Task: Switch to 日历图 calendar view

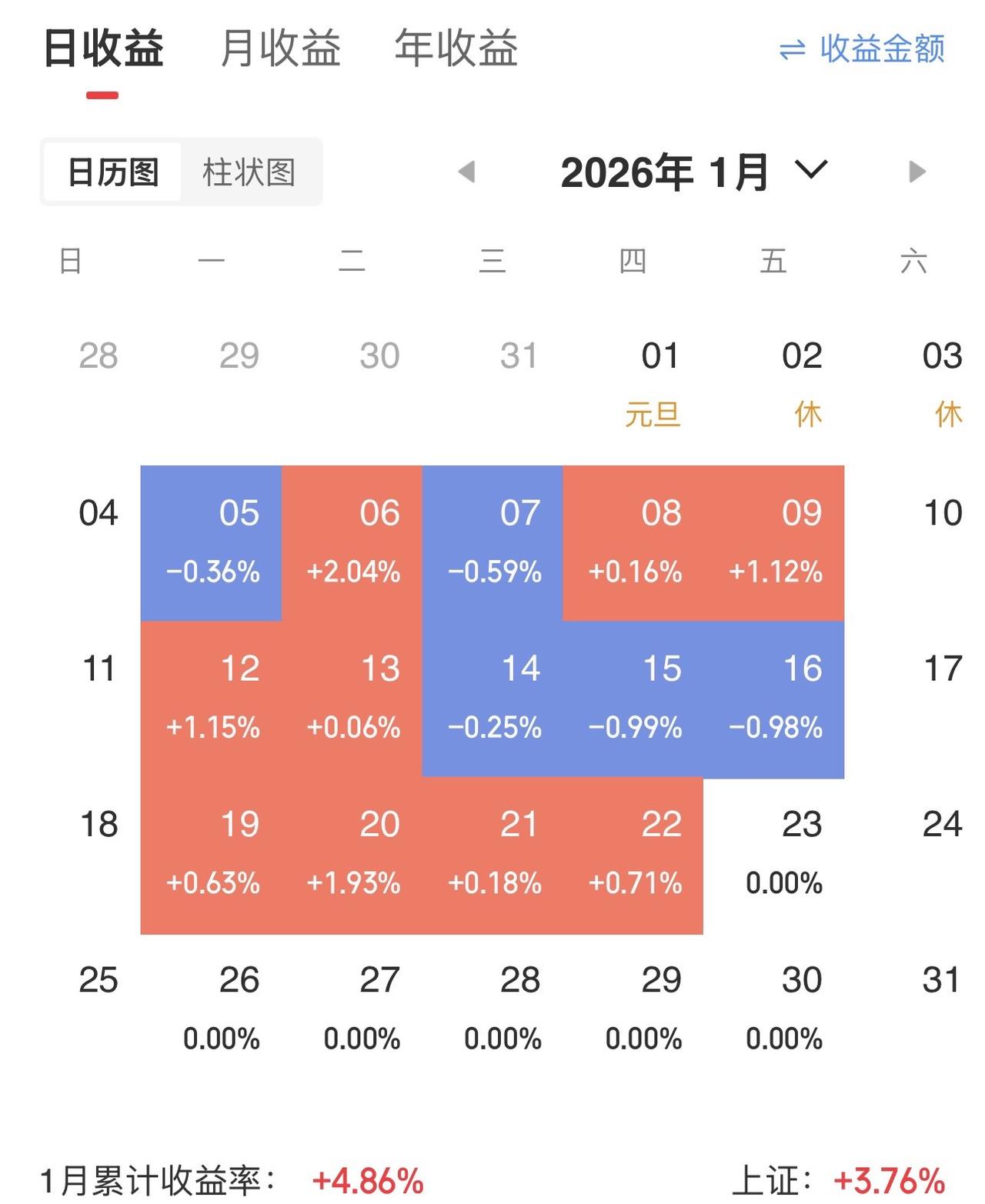Action: point(112,173)
